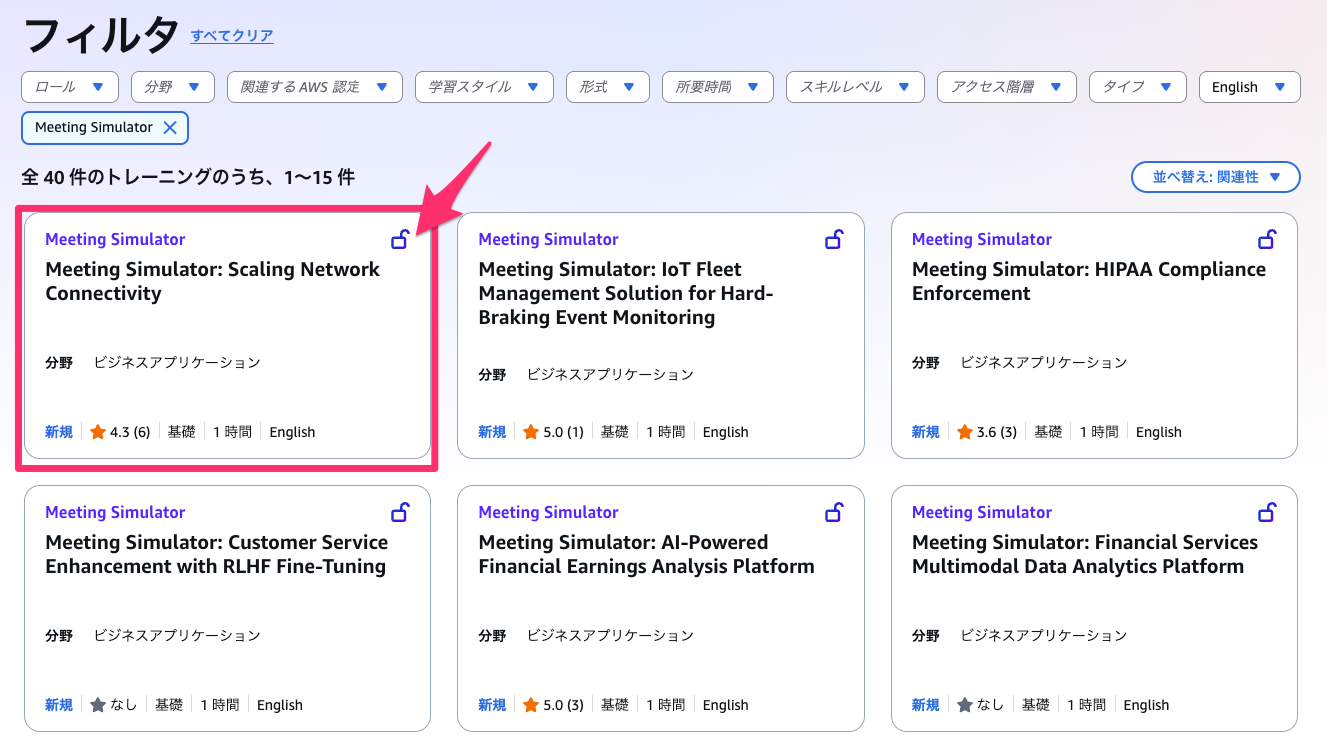Open the ロール filter dropdown
Screen dimensions: 1327x749
70,87
